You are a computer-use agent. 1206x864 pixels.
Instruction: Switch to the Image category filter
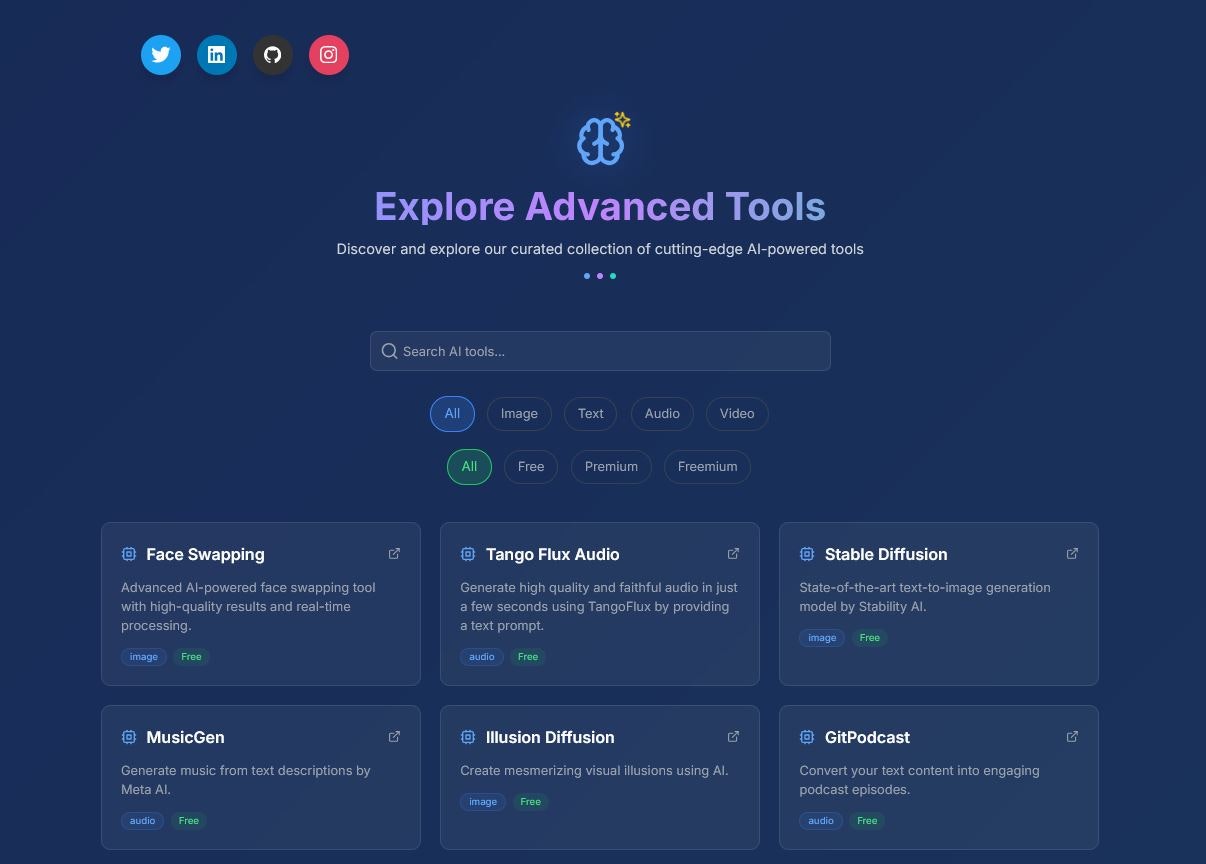(519, 413)
